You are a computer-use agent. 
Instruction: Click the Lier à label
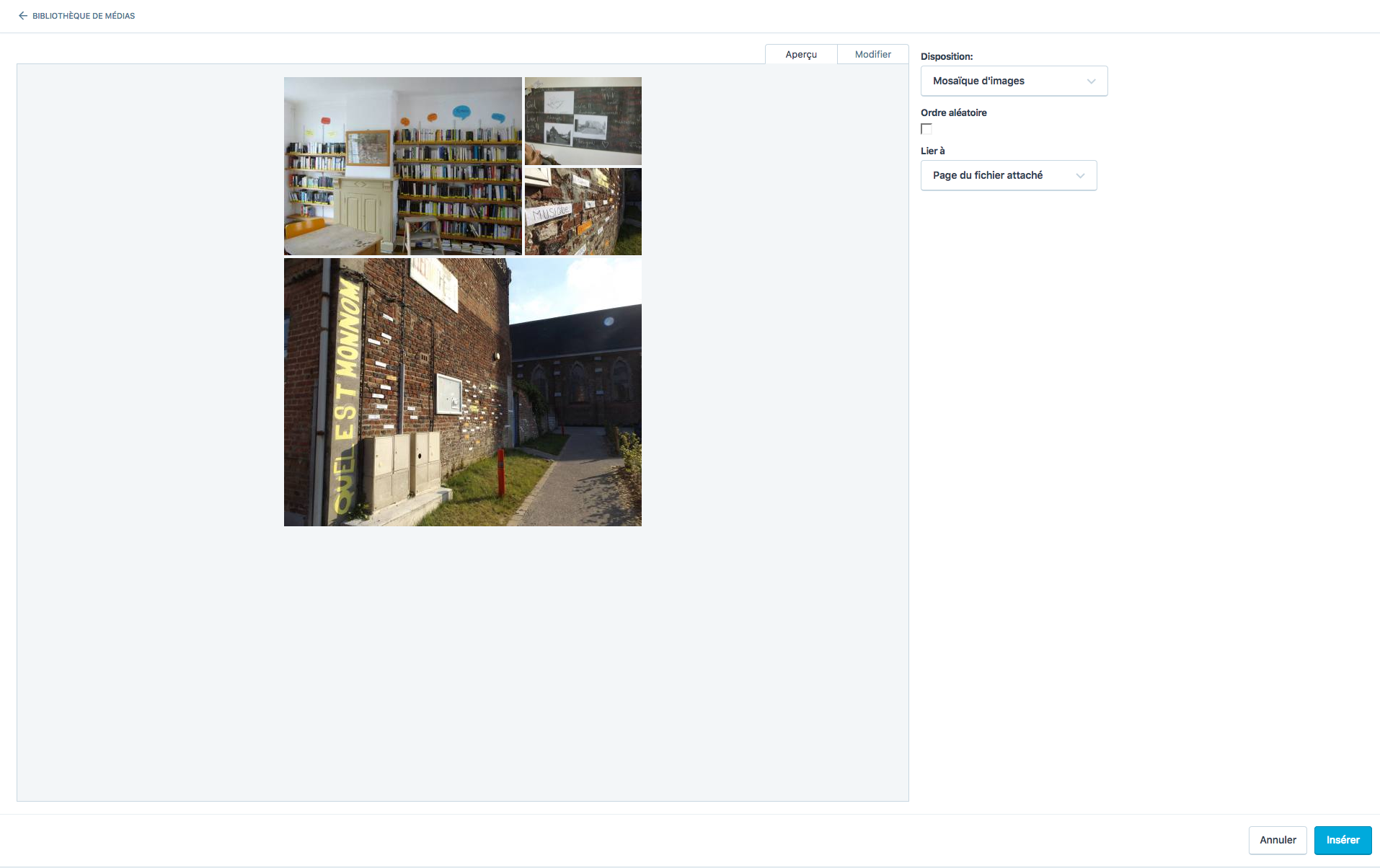click(932, 151)
